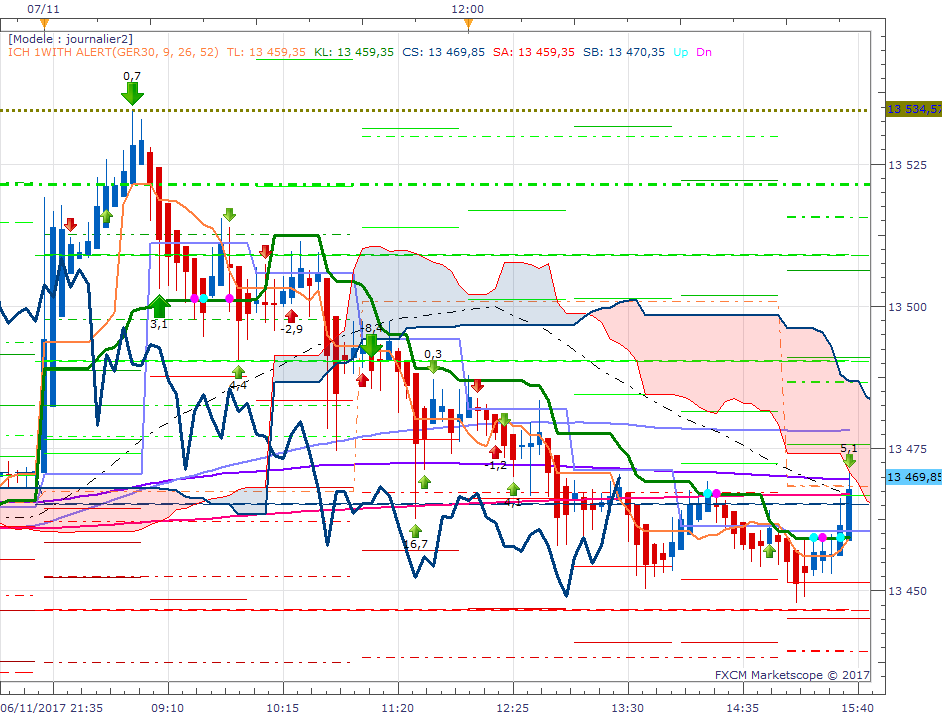Click the red up arrow labeled -2,9
This screenshot has width=943, height=720.
(292, 316)
